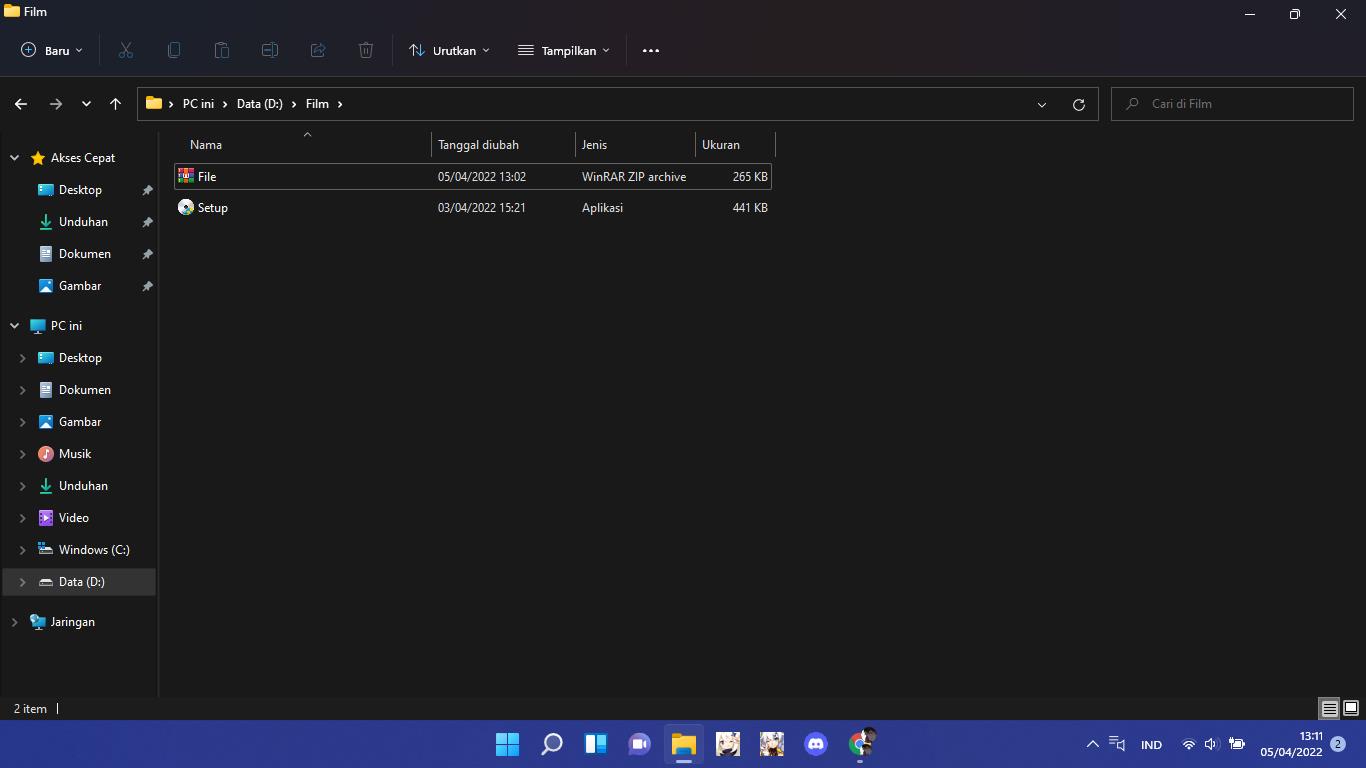
Task: Sort by Tanggal diubah column header
Action: 478,145
